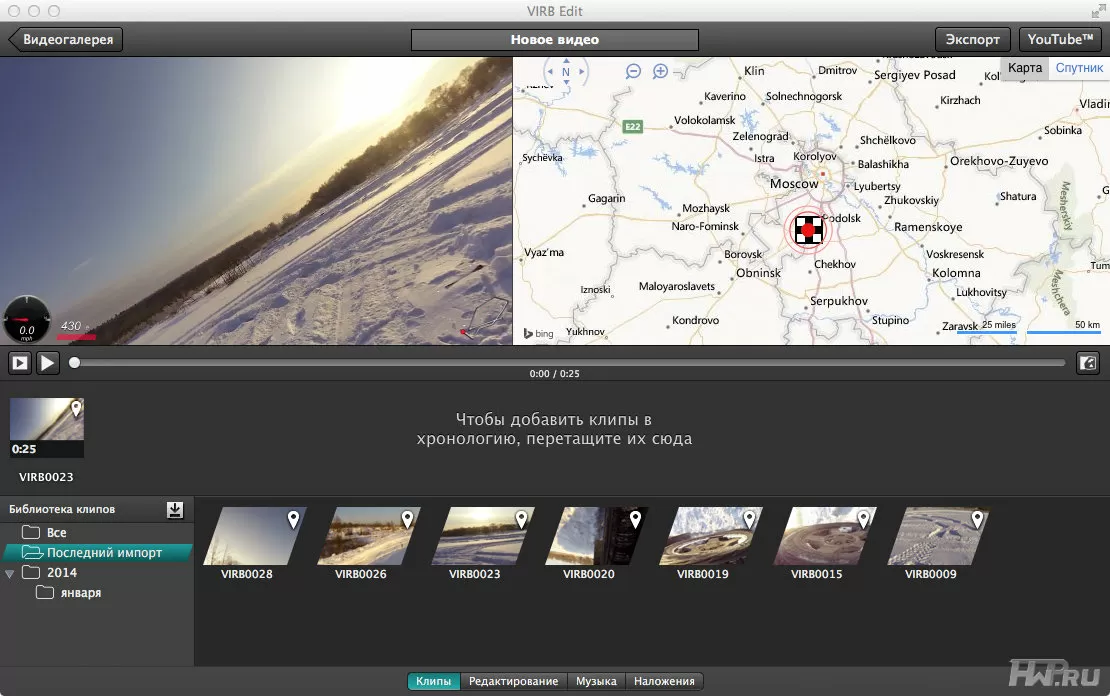Viewport: 1110px width, 696px height.
Task: Click Serpukhov label on the map
Action: [838, 301]
